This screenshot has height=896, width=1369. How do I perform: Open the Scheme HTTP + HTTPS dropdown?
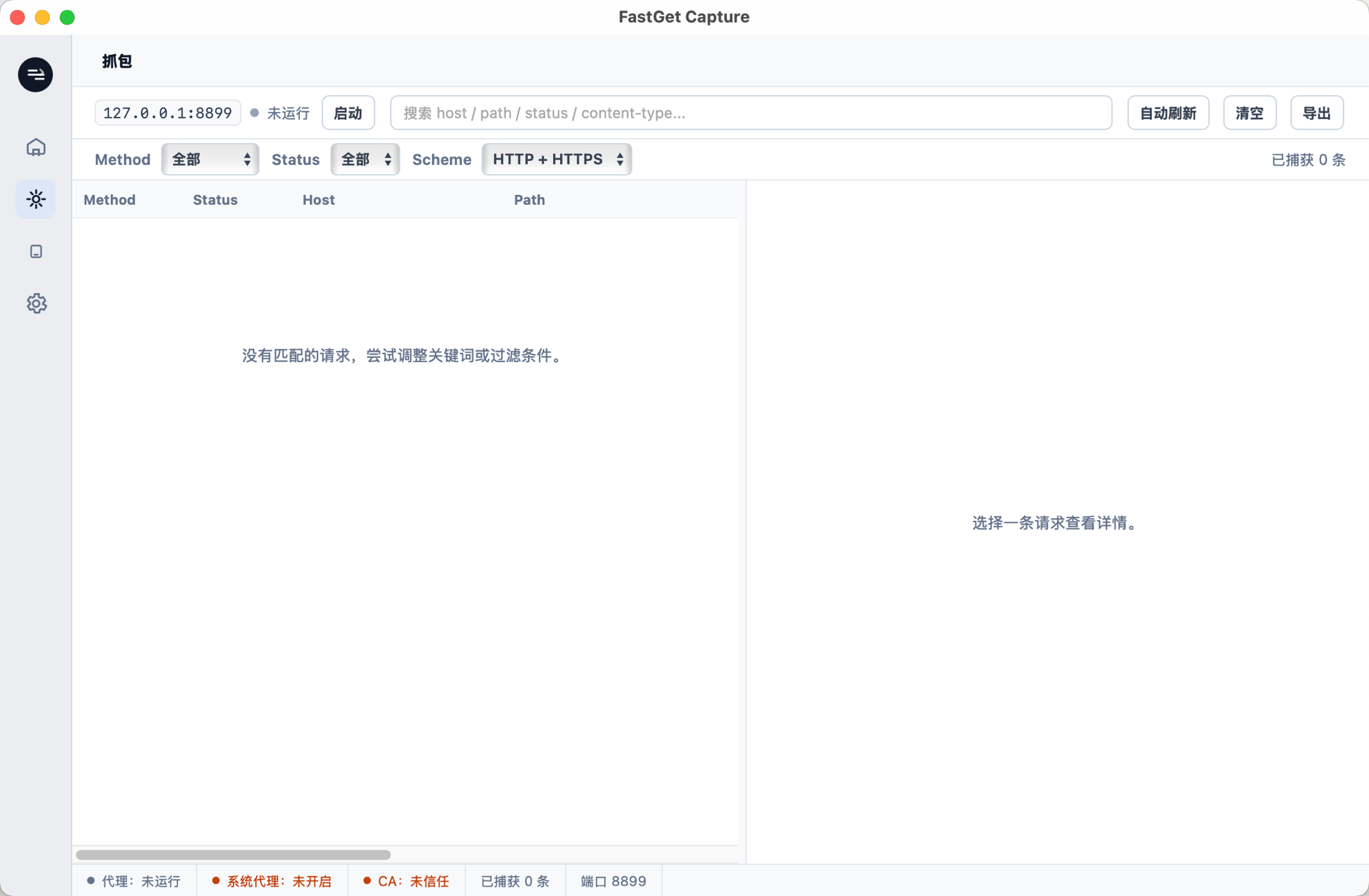[557, 159]
